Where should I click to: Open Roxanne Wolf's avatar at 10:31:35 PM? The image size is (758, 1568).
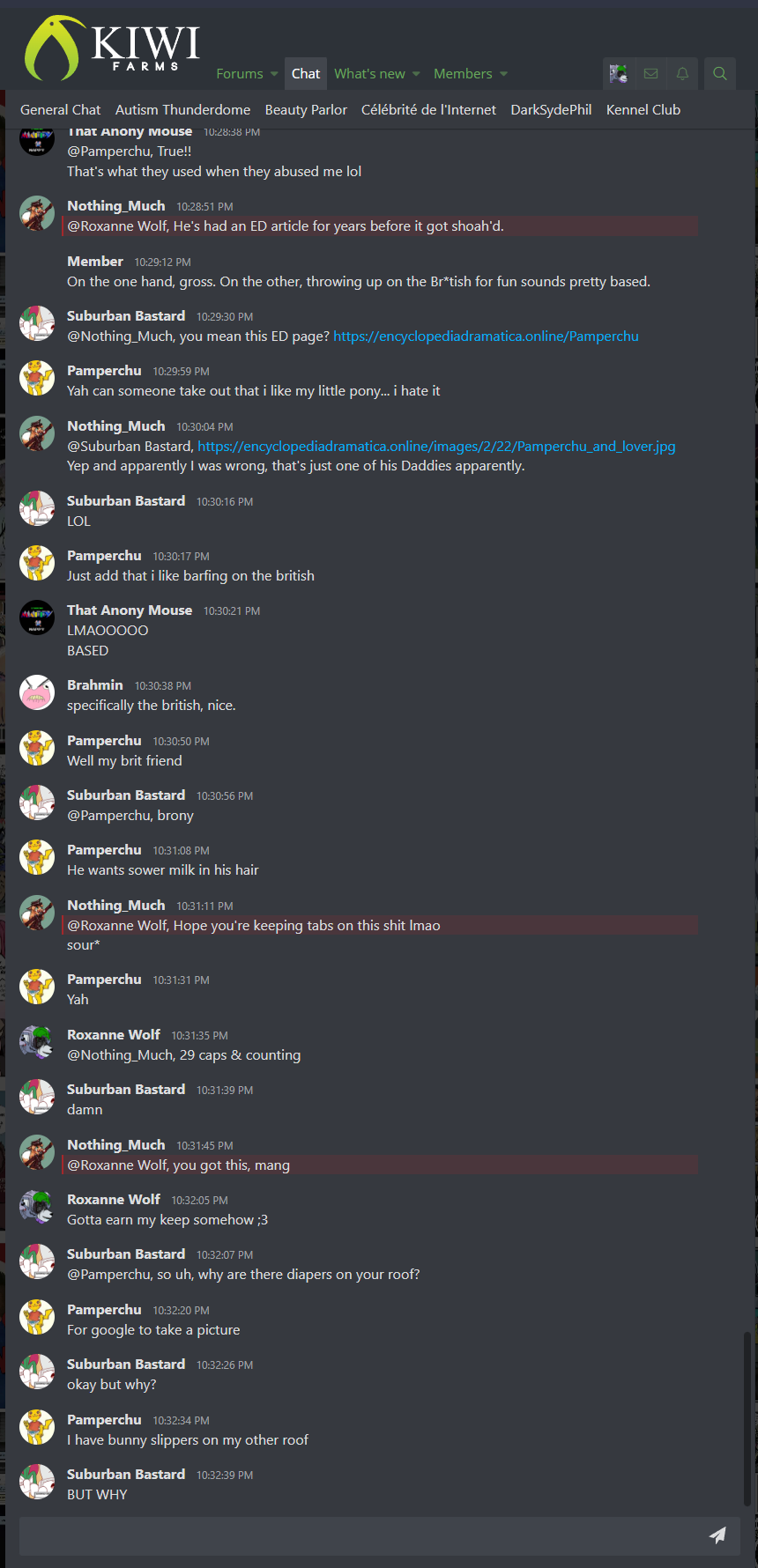[x=37, y=1042]
